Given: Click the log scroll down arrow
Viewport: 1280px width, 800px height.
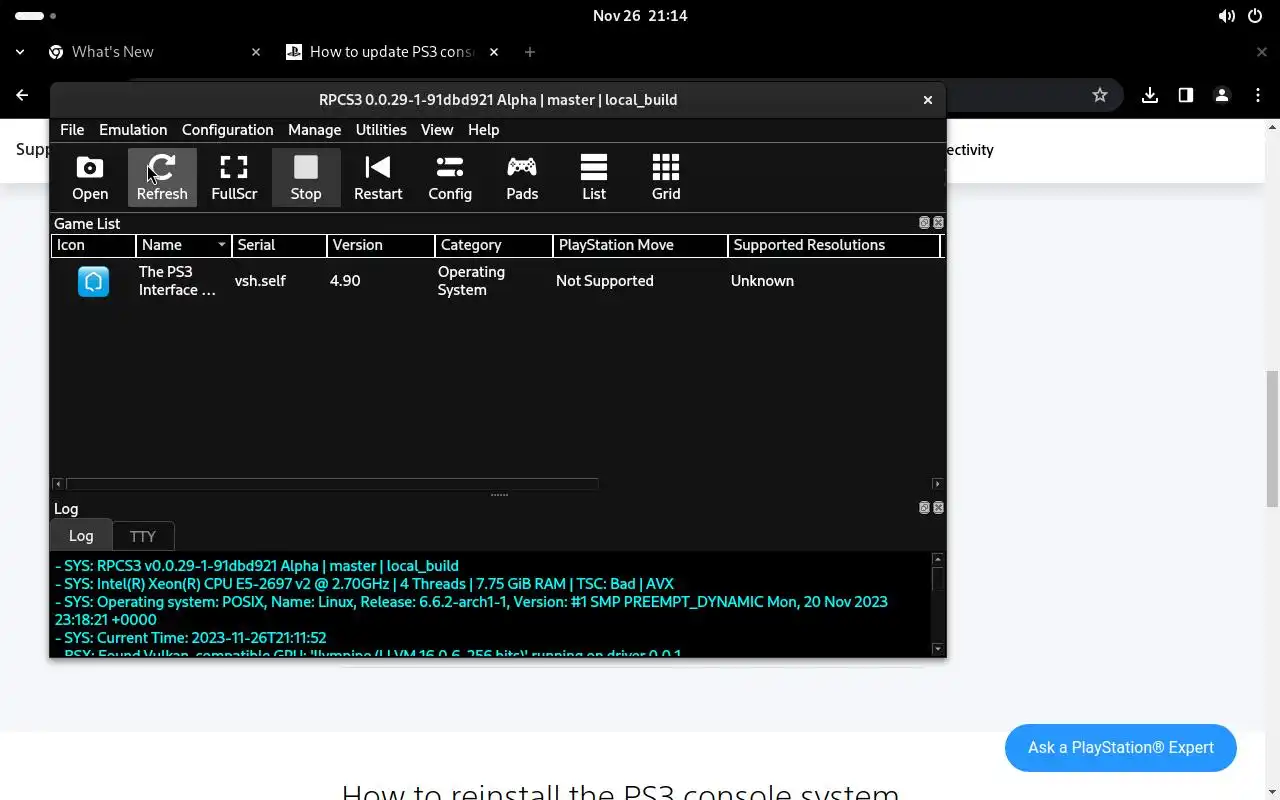Looking at the screenshot, I should coord(937,649).
